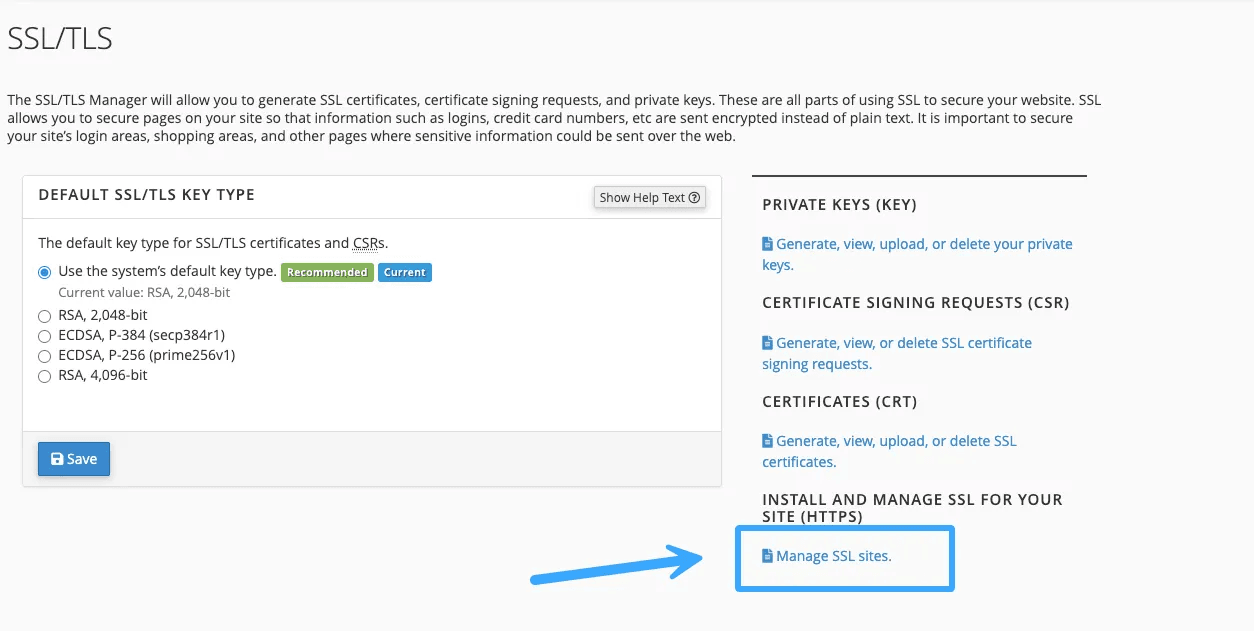1254x631 pixels.
Task: Select the RSA, 2,048-bit radio button
Action: [44, 315]
